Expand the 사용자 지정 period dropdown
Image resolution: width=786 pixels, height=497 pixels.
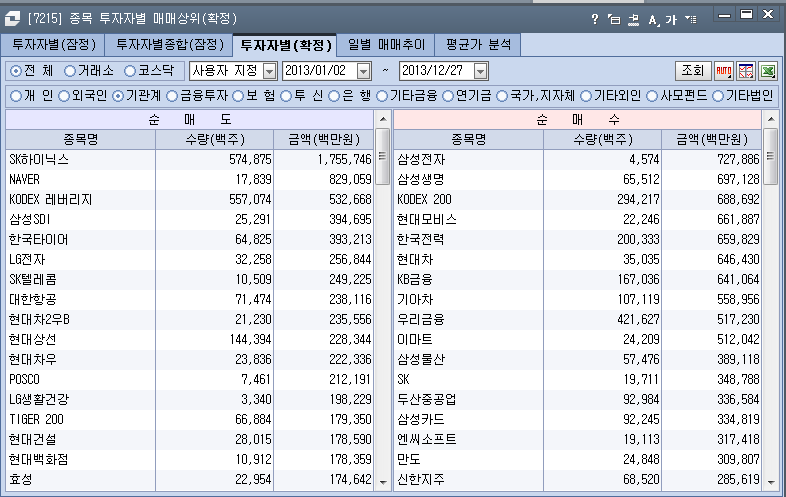[270, 71]
